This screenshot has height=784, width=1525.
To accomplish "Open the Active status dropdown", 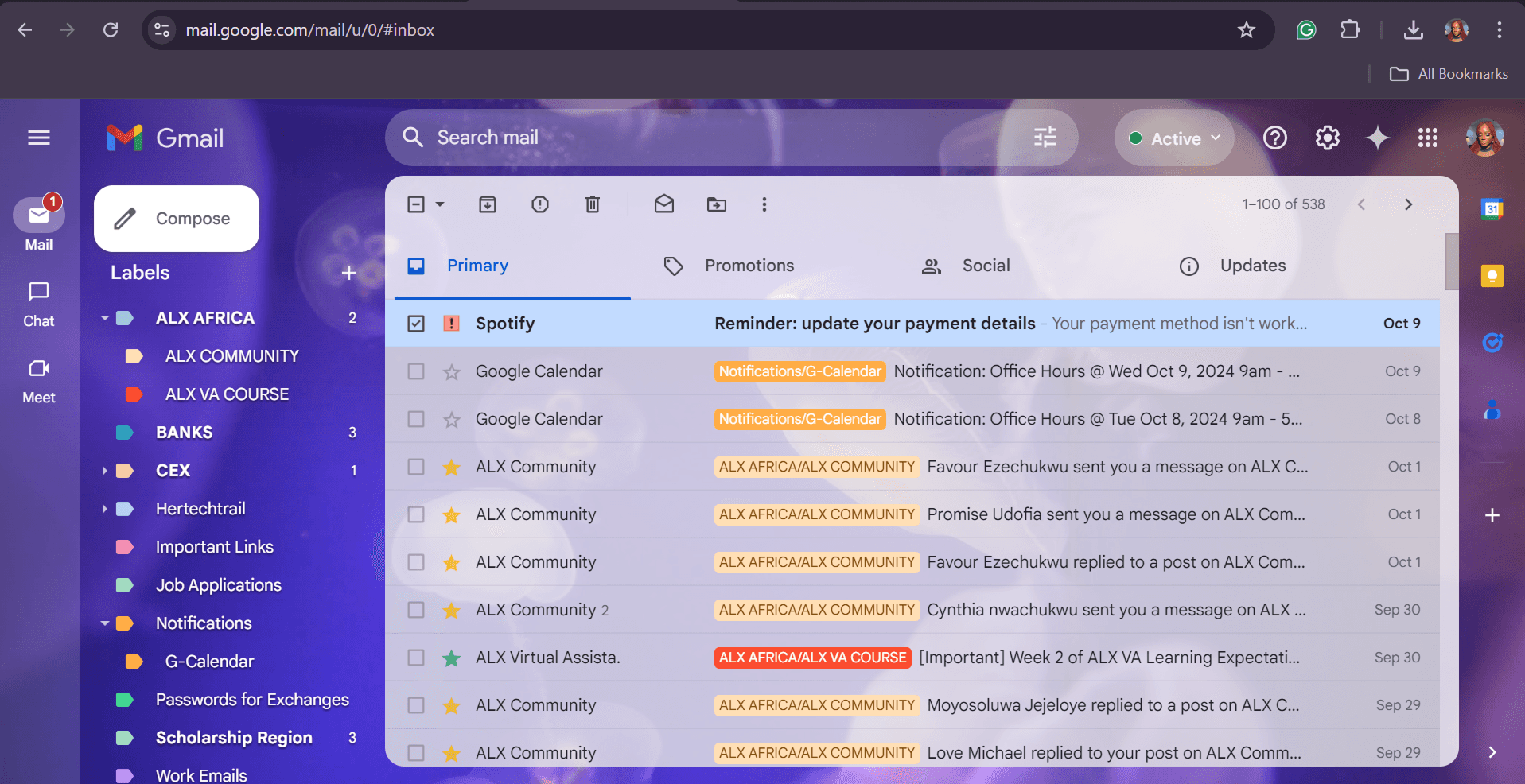I will pos(1174,138).
